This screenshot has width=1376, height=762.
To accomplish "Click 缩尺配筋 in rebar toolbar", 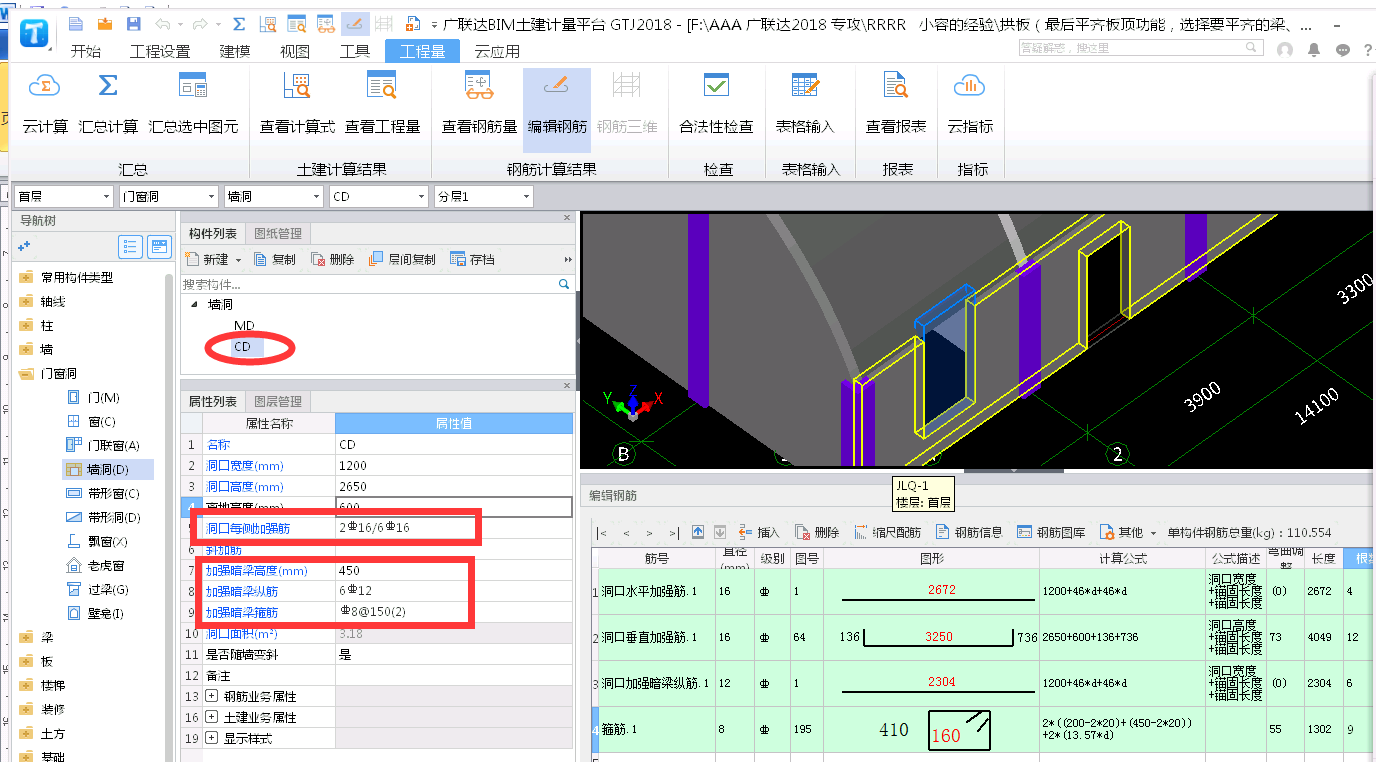I will click(x=887, y=532).
